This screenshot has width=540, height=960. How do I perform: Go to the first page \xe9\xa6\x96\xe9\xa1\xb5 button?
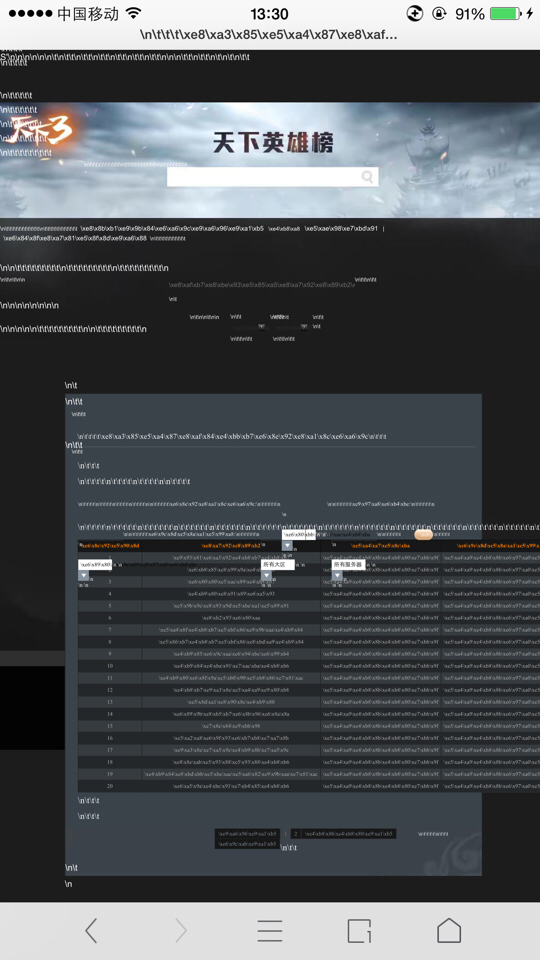point(247,834)
